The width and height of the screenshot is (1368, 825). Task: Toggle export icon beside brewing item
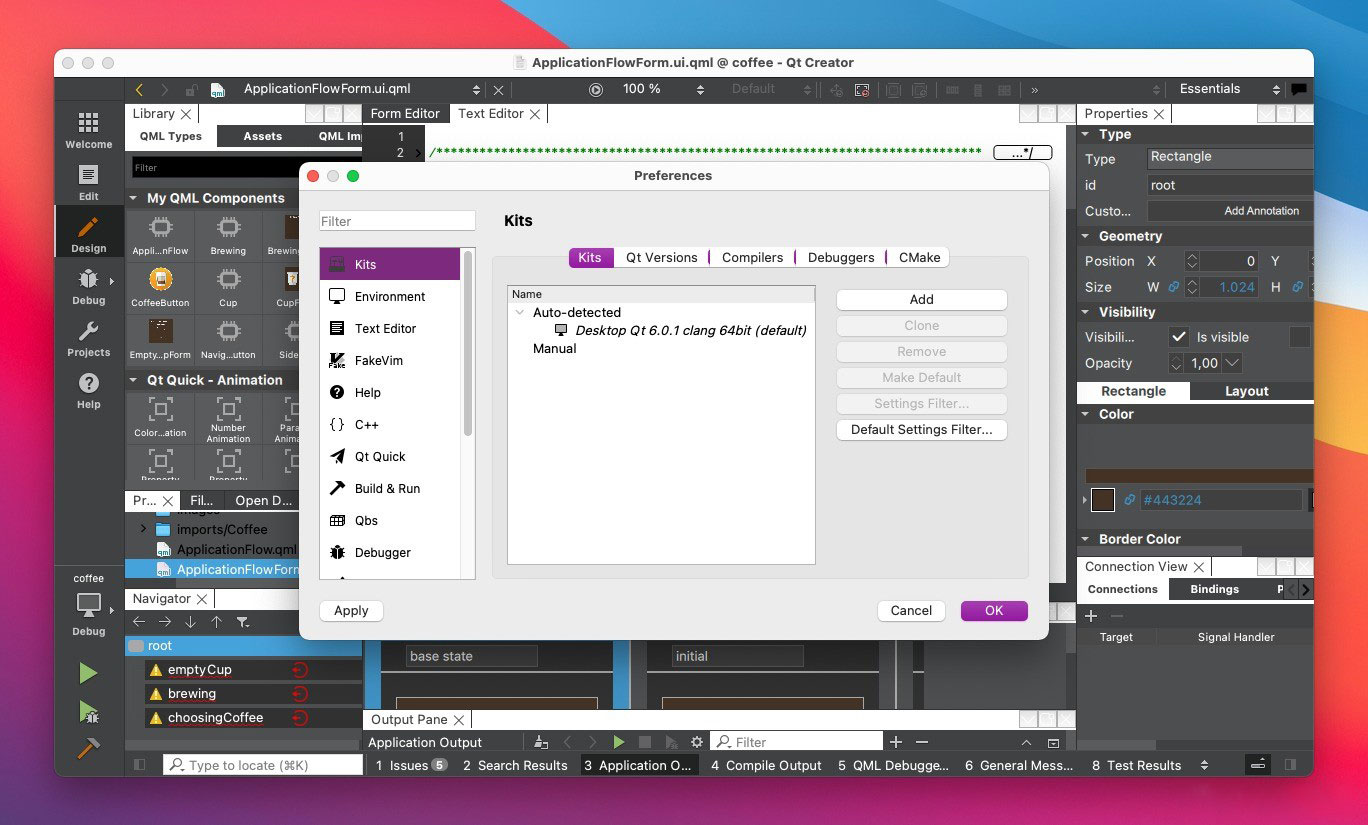click(299, 694)
